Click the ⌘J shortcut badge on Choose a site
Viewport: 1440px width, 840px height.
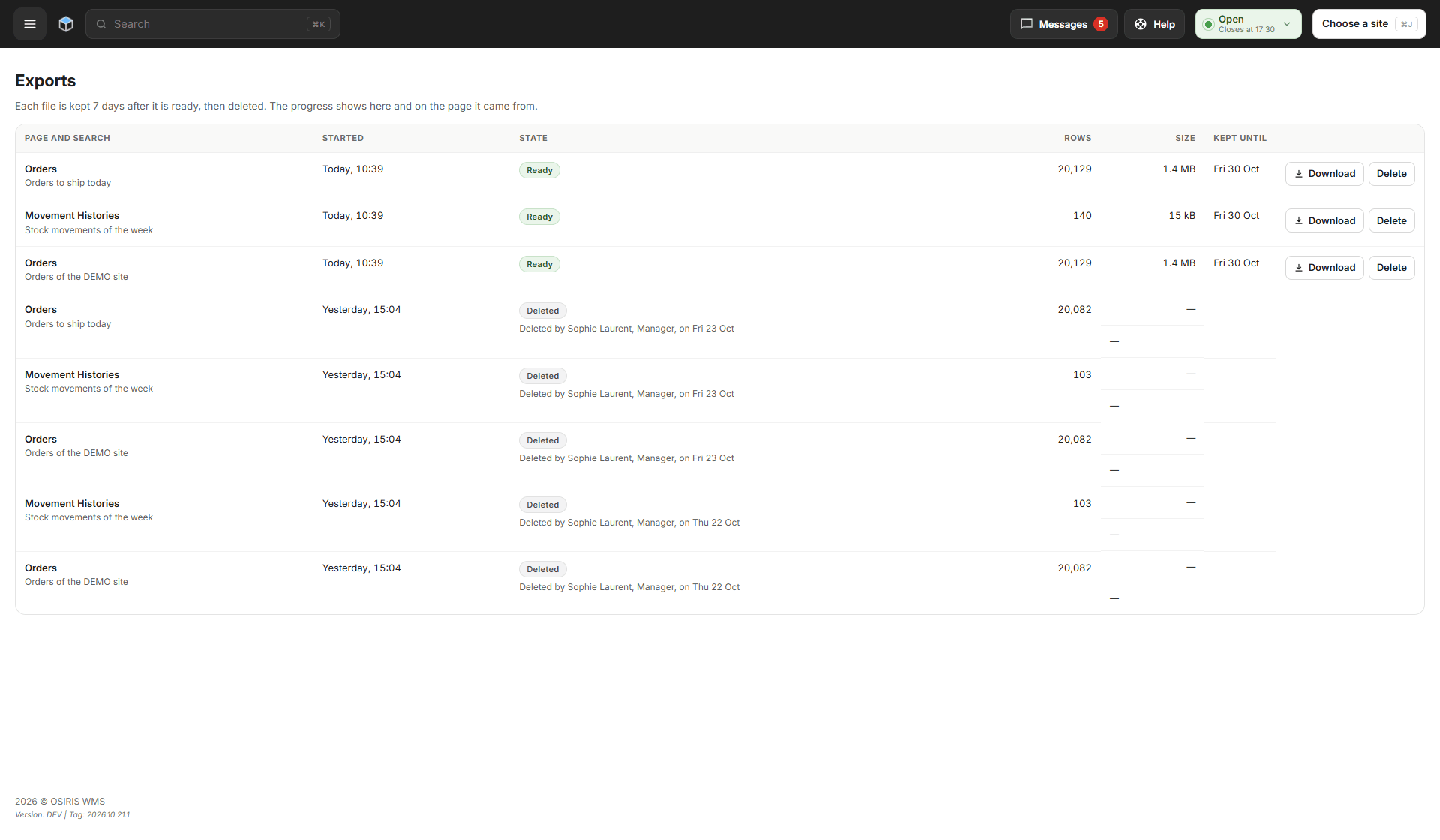[1406, 24]
